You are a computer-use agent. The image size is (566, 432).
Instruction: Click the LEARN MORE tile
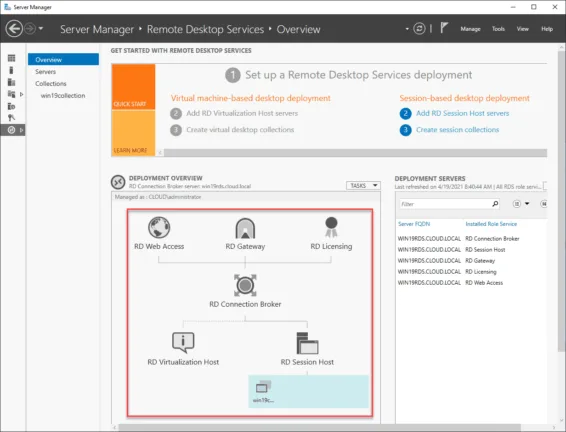tap(134, 133)
